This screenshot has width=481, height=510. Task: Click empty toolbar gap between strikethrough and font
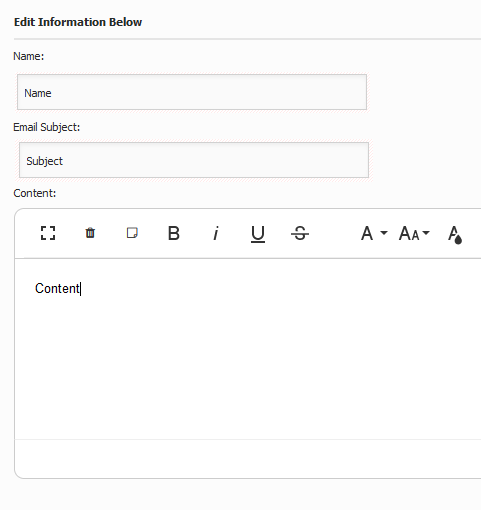tap(334, 233)
